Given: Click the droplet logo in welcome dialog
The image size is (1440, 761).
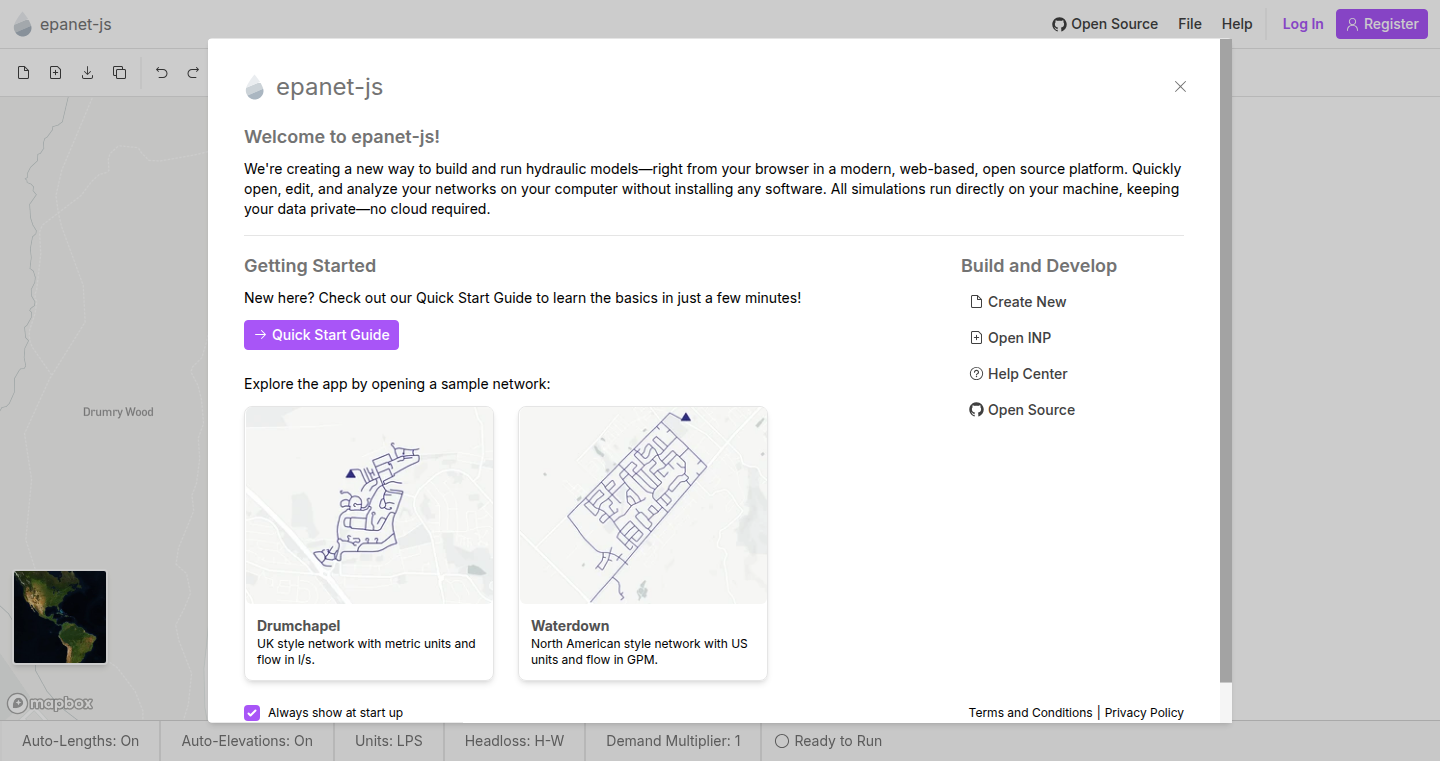Looking at the screenshot, I should pyautogui.click(x=255, y=87).
